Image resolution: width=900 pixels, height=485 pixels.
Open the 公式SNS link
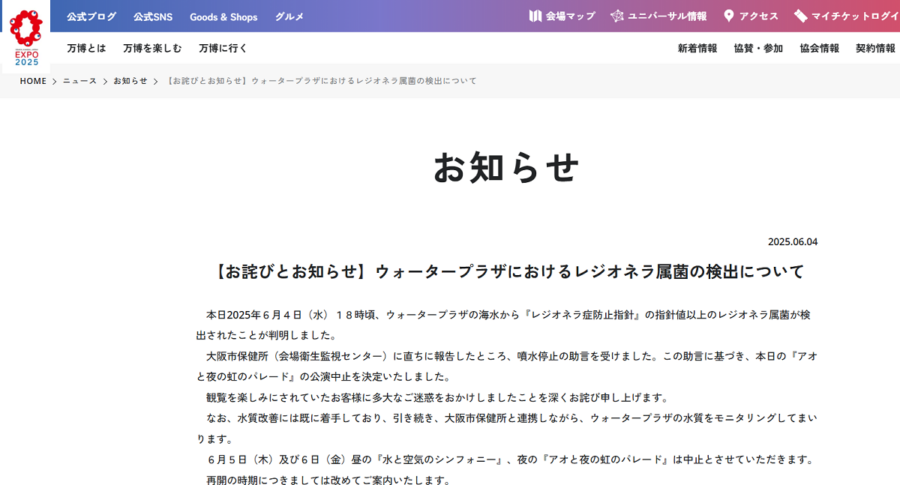pyautogui.click(x=153, y=17)
